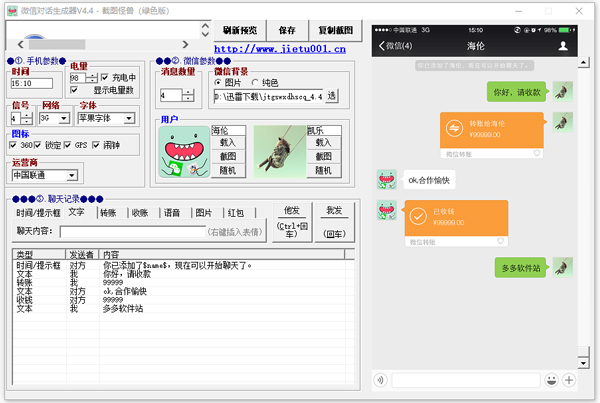Click the 聊天内容 text input field
The height and width of the screenshot is (403, 600).
(x=133, y=232)
